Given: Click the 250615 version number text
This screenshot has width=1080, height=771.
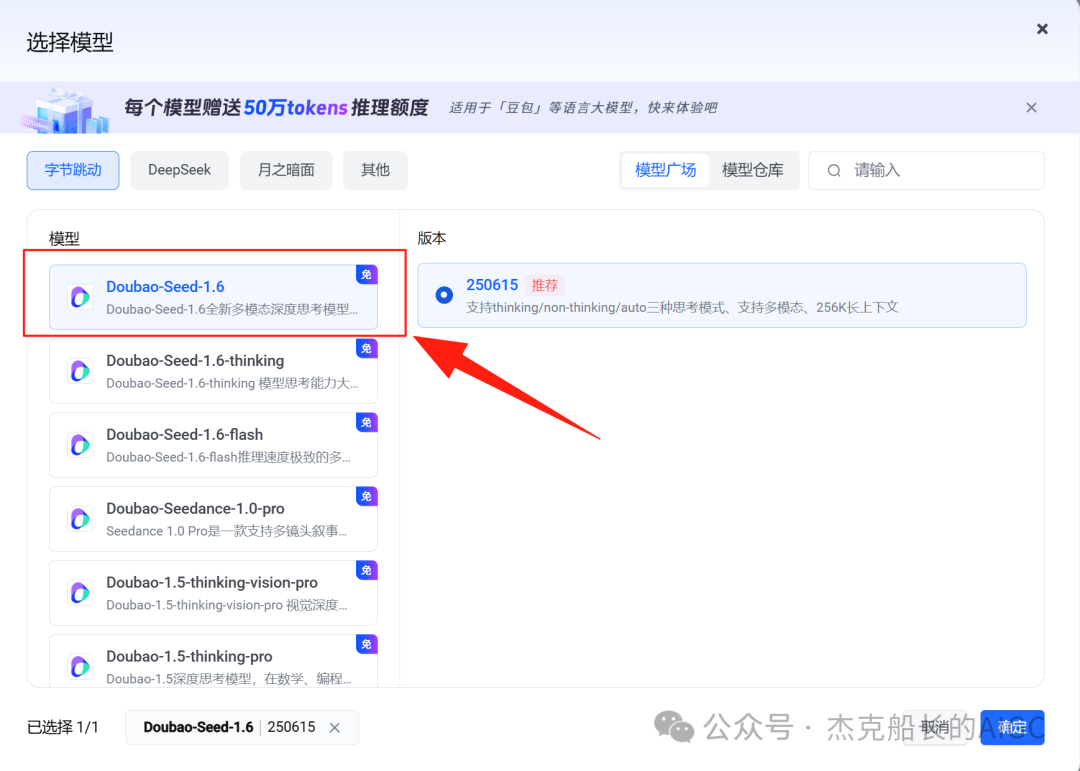Looking at the screenshot, I should coord(492,285).
